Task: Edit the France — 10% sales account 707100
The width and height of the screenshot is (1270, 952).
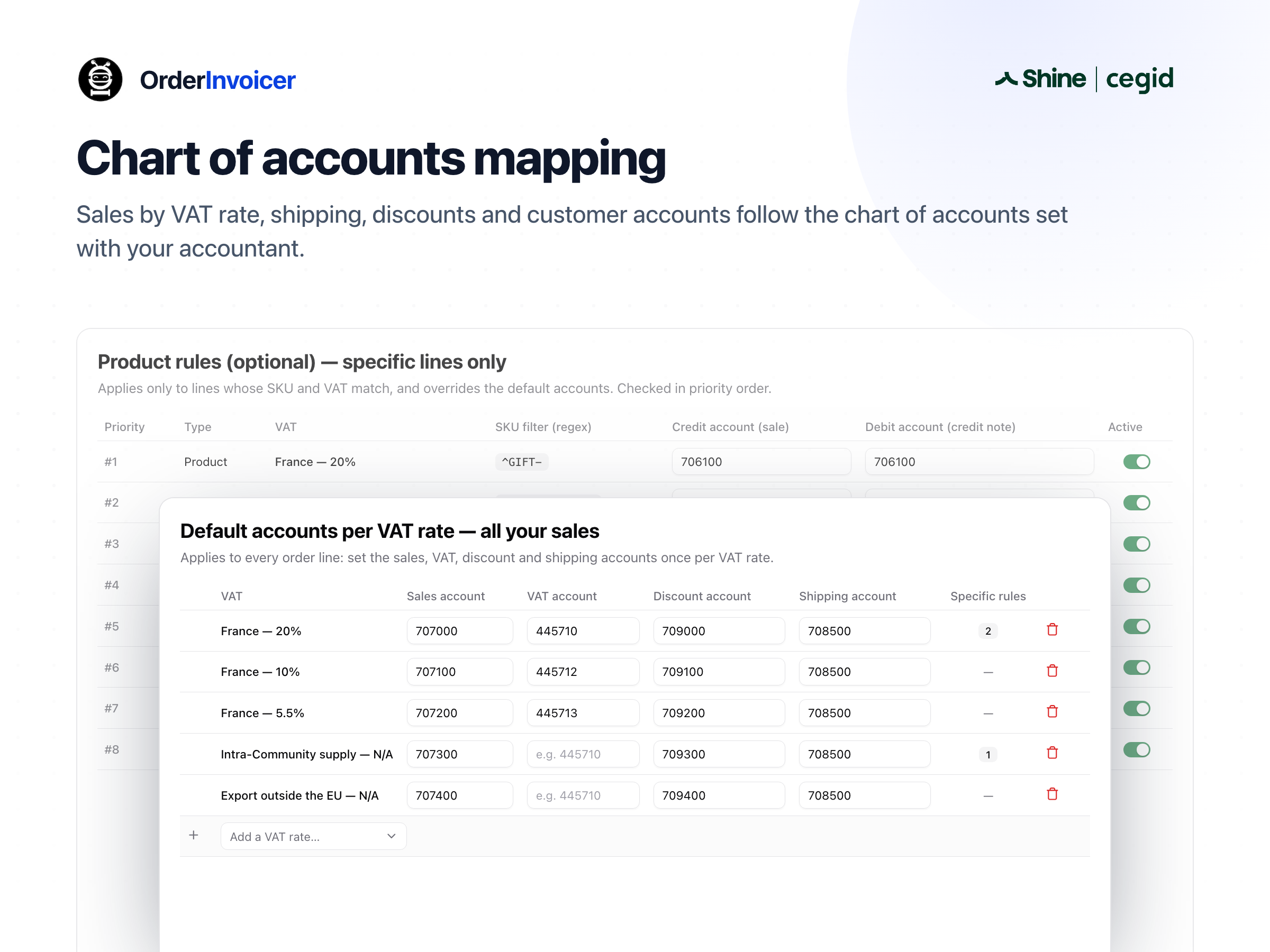Action: pyautogui.click(x=460, y=672)
